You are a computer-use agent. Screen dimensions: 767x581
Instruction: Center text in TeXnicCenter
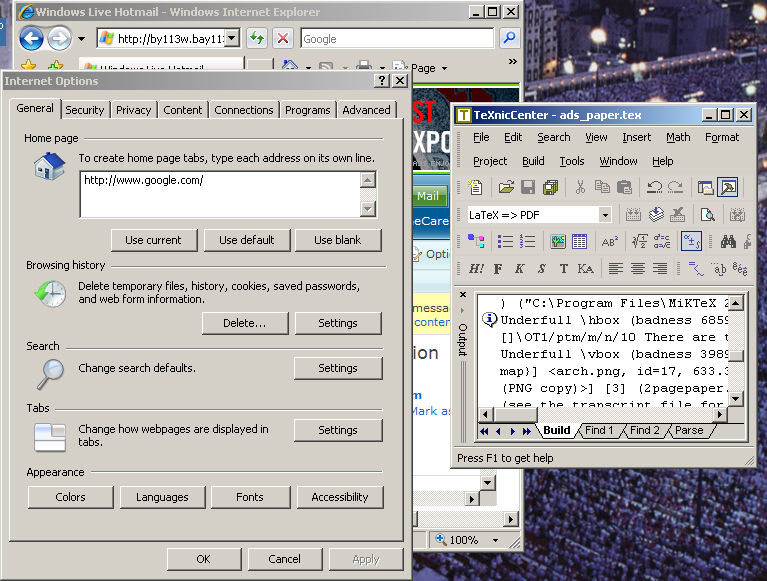click(638, 268)
